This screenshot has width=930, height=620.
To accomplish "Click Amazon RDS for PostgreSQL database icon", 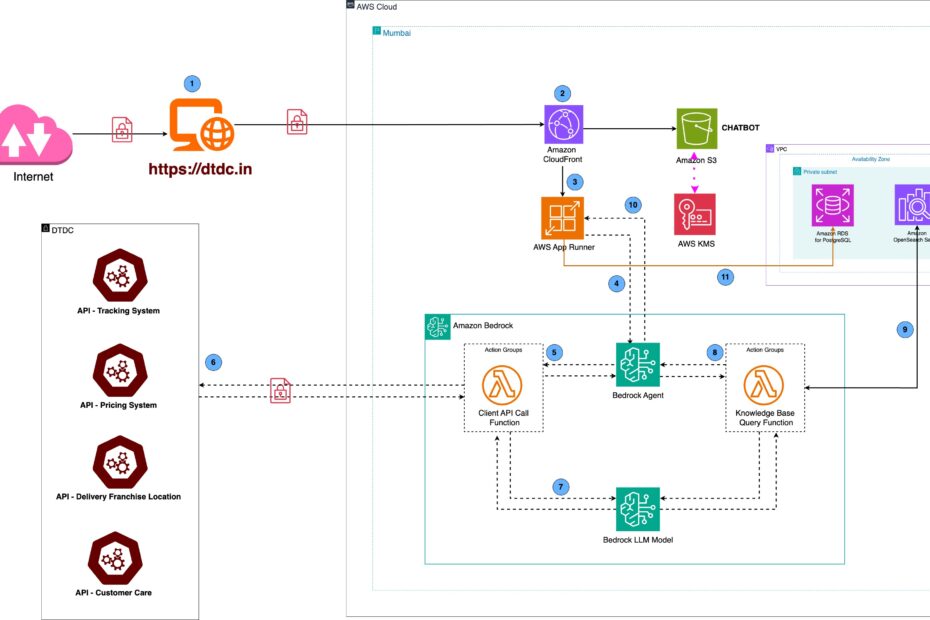I will (833, 205).
